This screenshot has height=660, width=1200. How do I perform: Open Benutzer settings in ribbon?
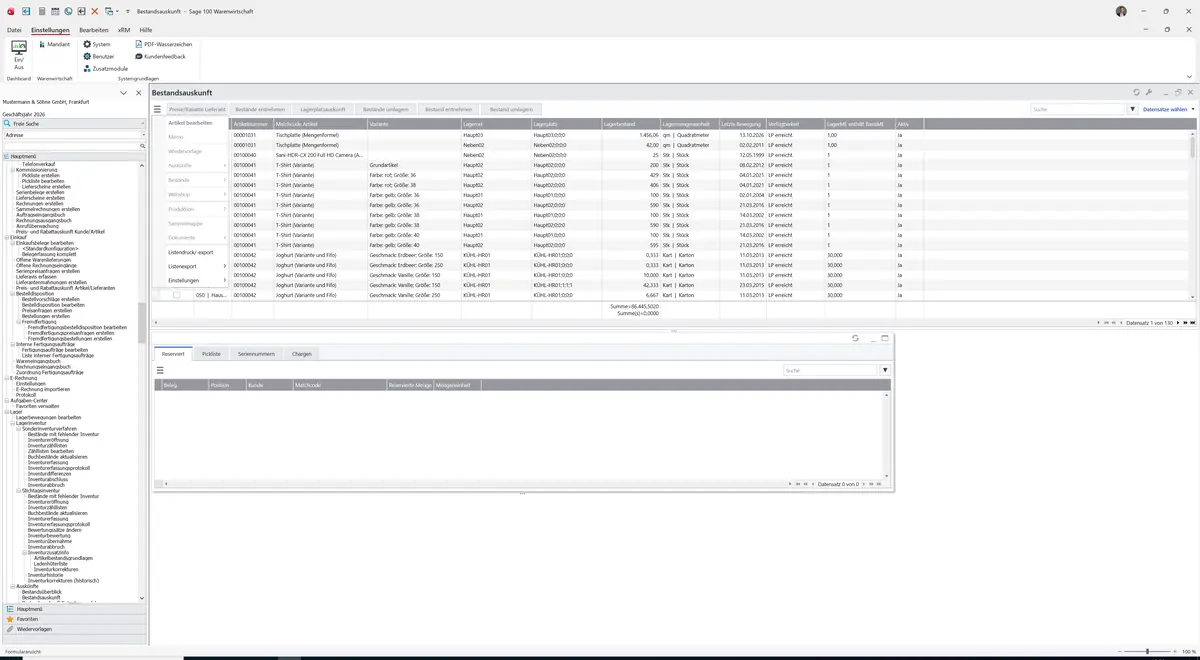pos(99,56)
